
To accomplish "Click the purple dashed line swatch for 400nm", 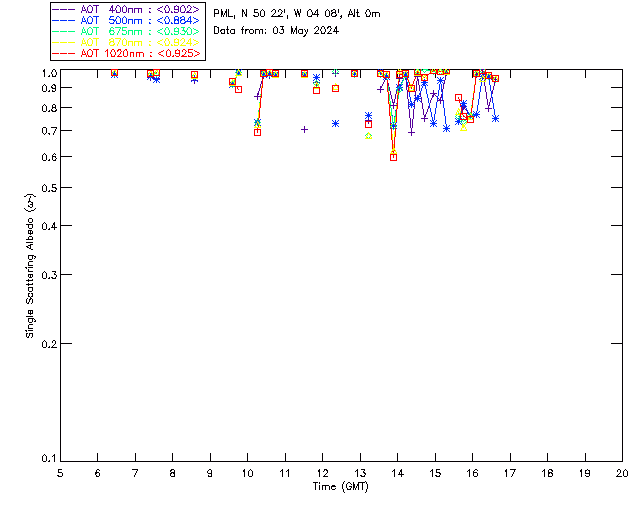I will click(64, 9).
